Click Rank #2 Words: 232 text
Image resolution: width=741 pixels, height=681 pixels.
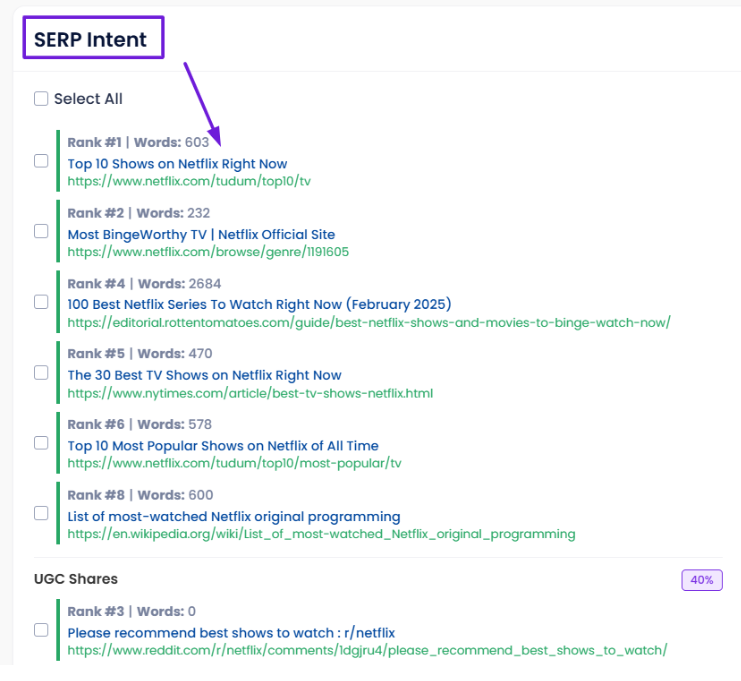pos(138,213)
